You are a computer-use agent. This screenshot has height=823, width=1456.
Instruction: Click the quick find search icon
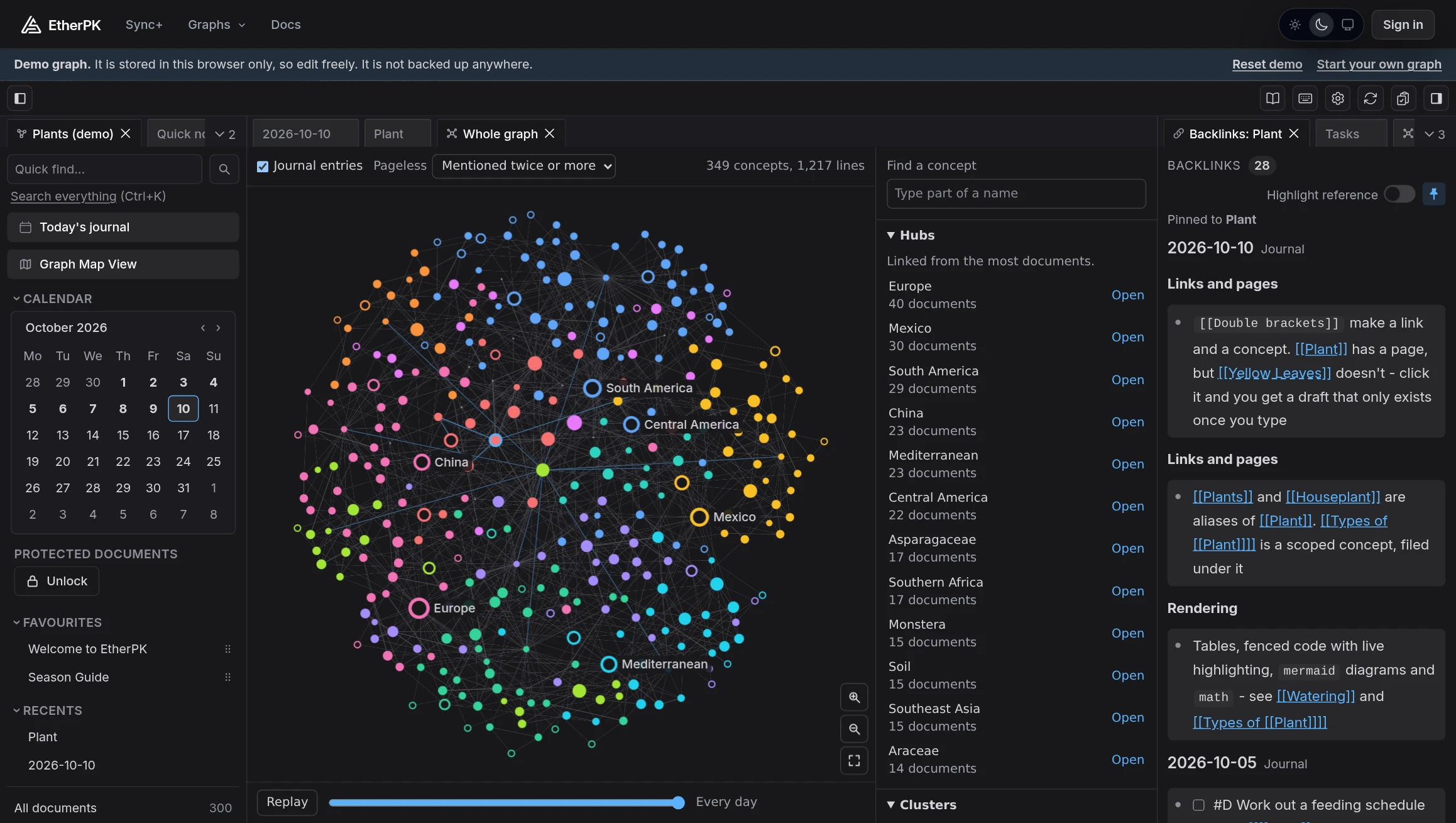pyautogui.click(x=224, y=169)
